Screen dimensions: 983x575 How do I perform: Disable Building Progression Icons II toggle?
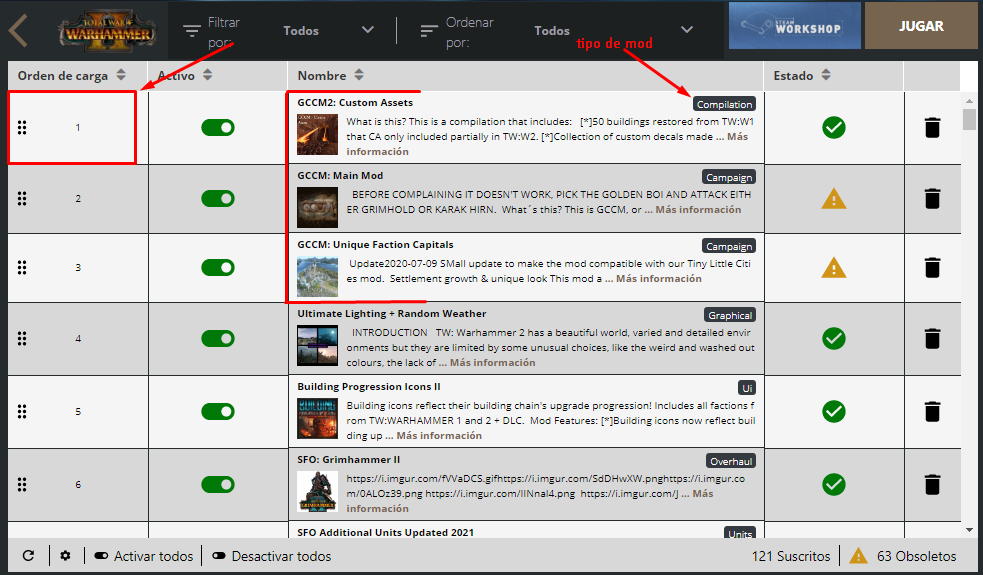218,411
